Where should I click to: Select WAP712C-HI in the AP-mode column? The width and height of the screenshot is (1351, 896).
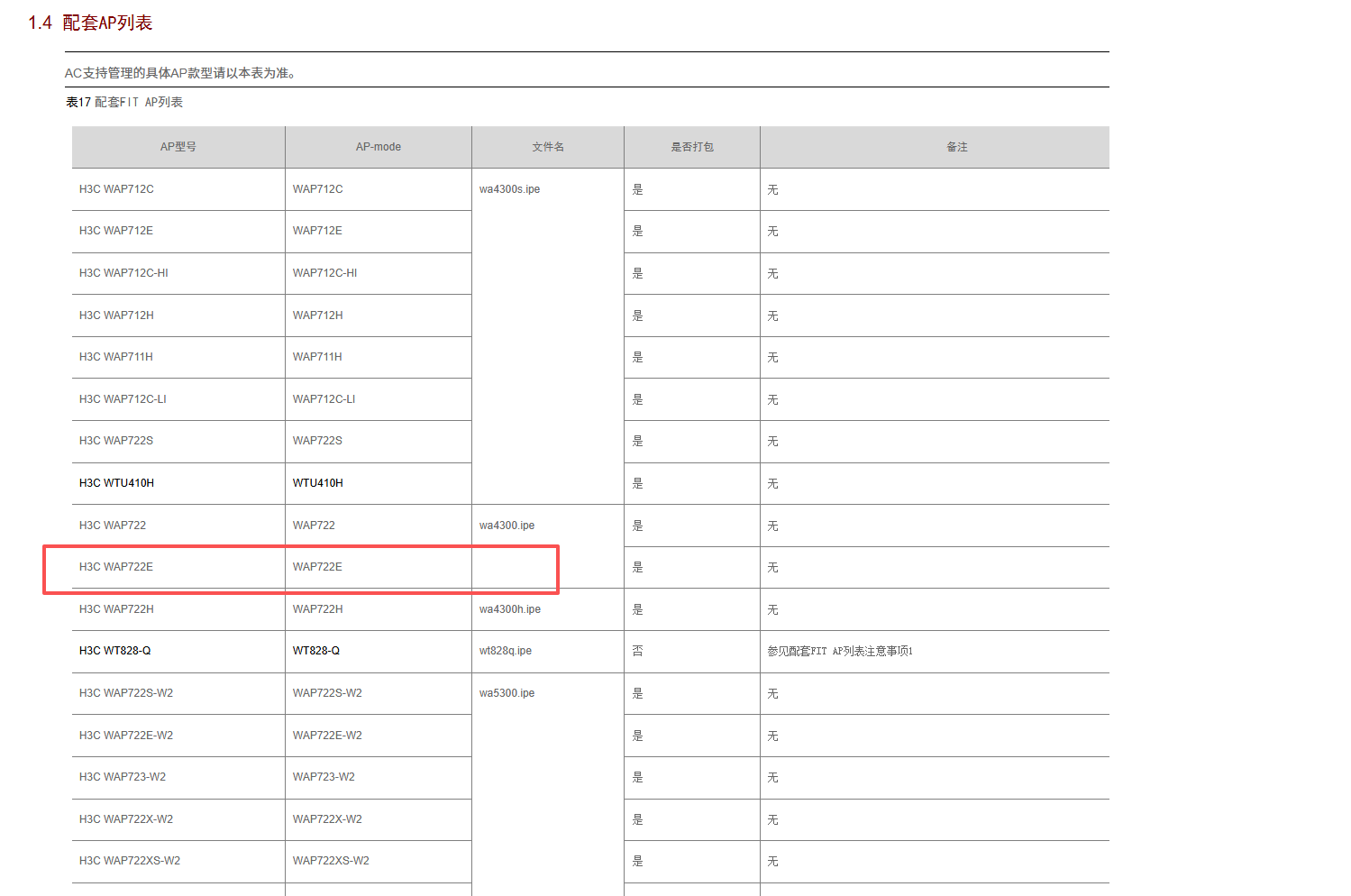click(324, 273)
